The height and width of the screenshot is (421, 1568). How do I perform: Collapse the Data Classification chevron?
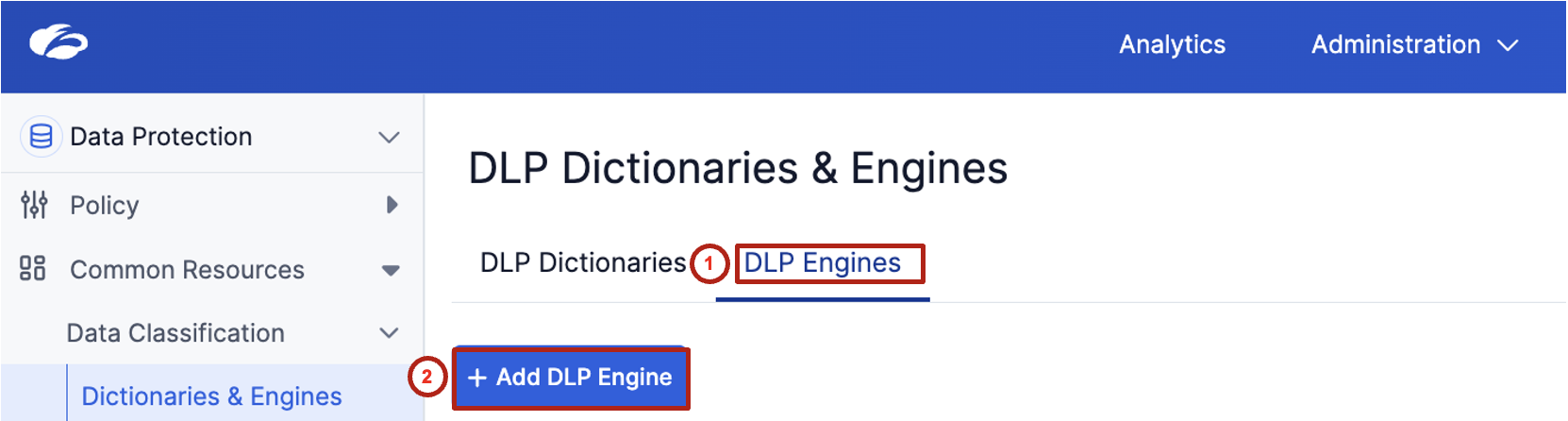[x=389, y=333]
